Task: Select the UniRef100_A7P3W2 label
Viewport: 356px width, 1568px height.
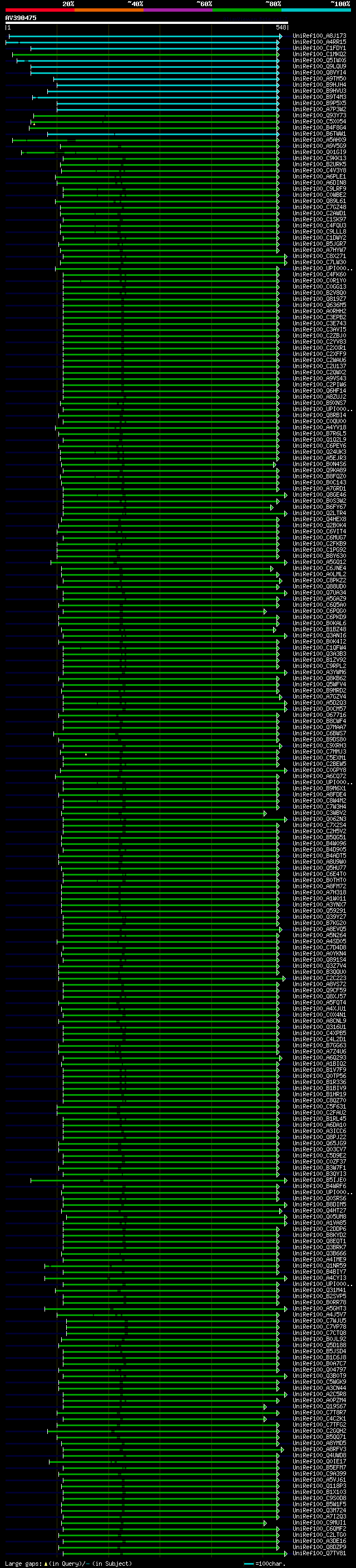Action: coord(319,109)
